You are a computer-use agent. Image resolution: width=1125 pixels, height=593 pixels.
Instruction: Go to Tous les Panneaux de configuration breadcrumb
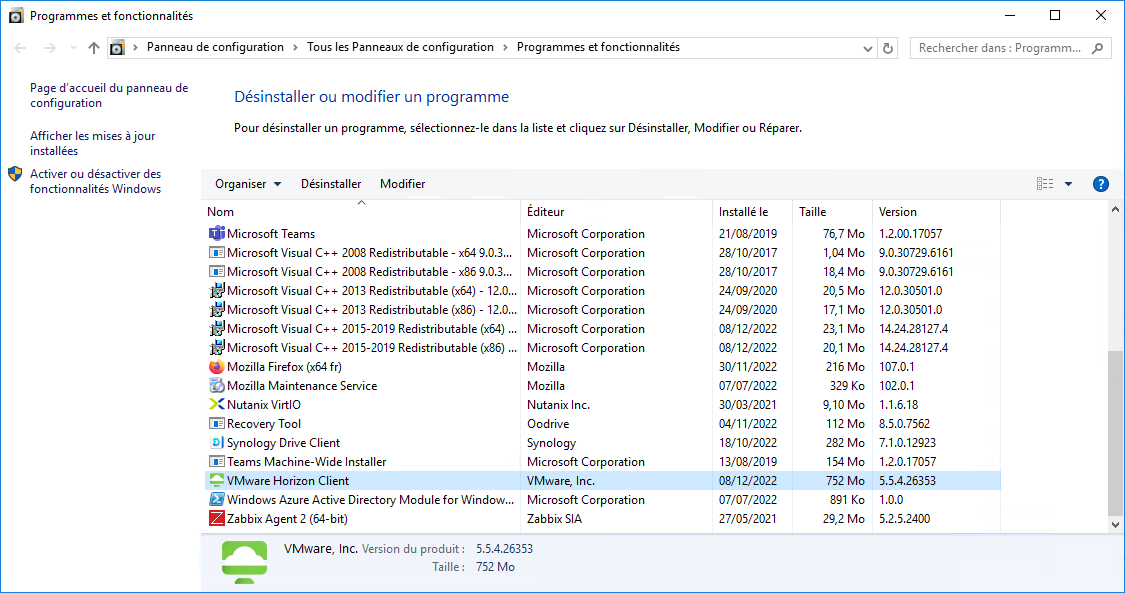coord(400,47)
